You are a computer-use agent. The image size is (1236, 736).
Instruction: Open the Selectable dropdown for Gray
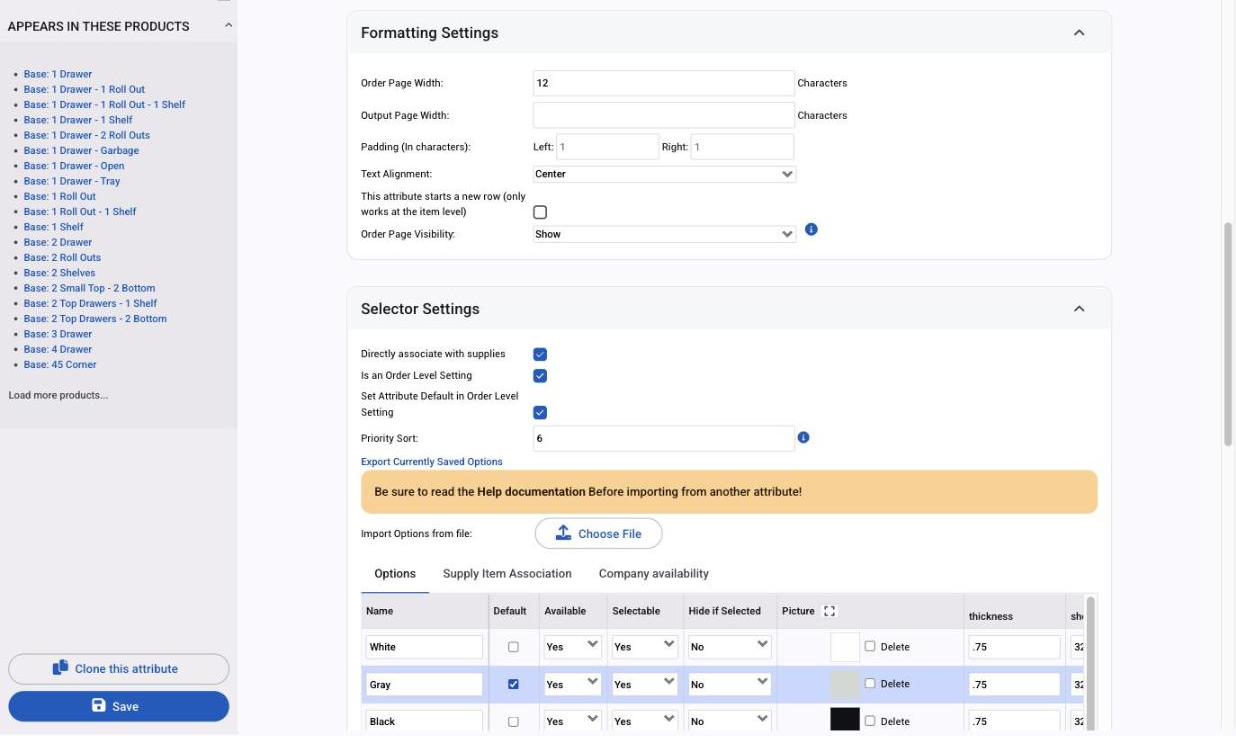coord(645,684)
